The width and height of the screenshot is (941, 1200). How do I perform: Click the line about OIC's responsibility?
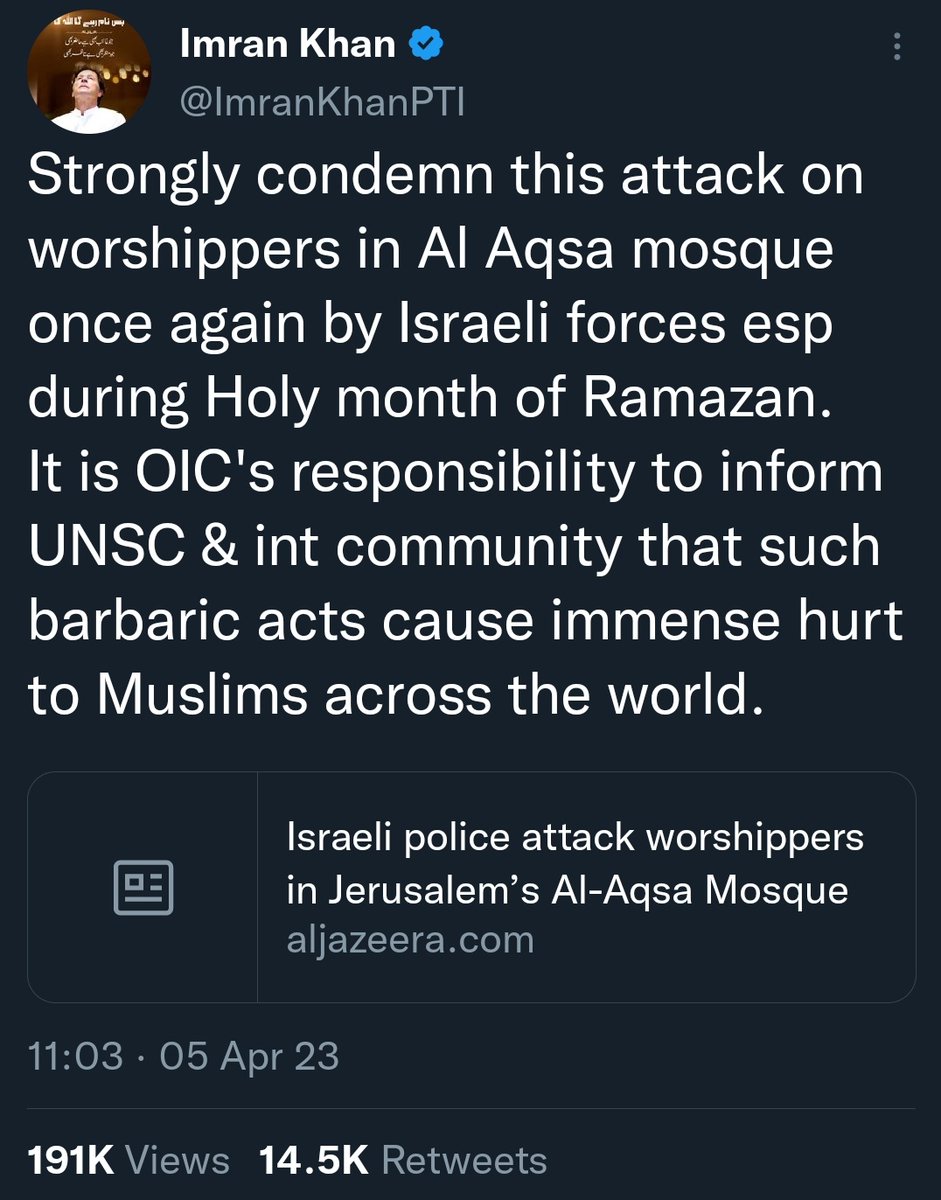coord(456,475)
